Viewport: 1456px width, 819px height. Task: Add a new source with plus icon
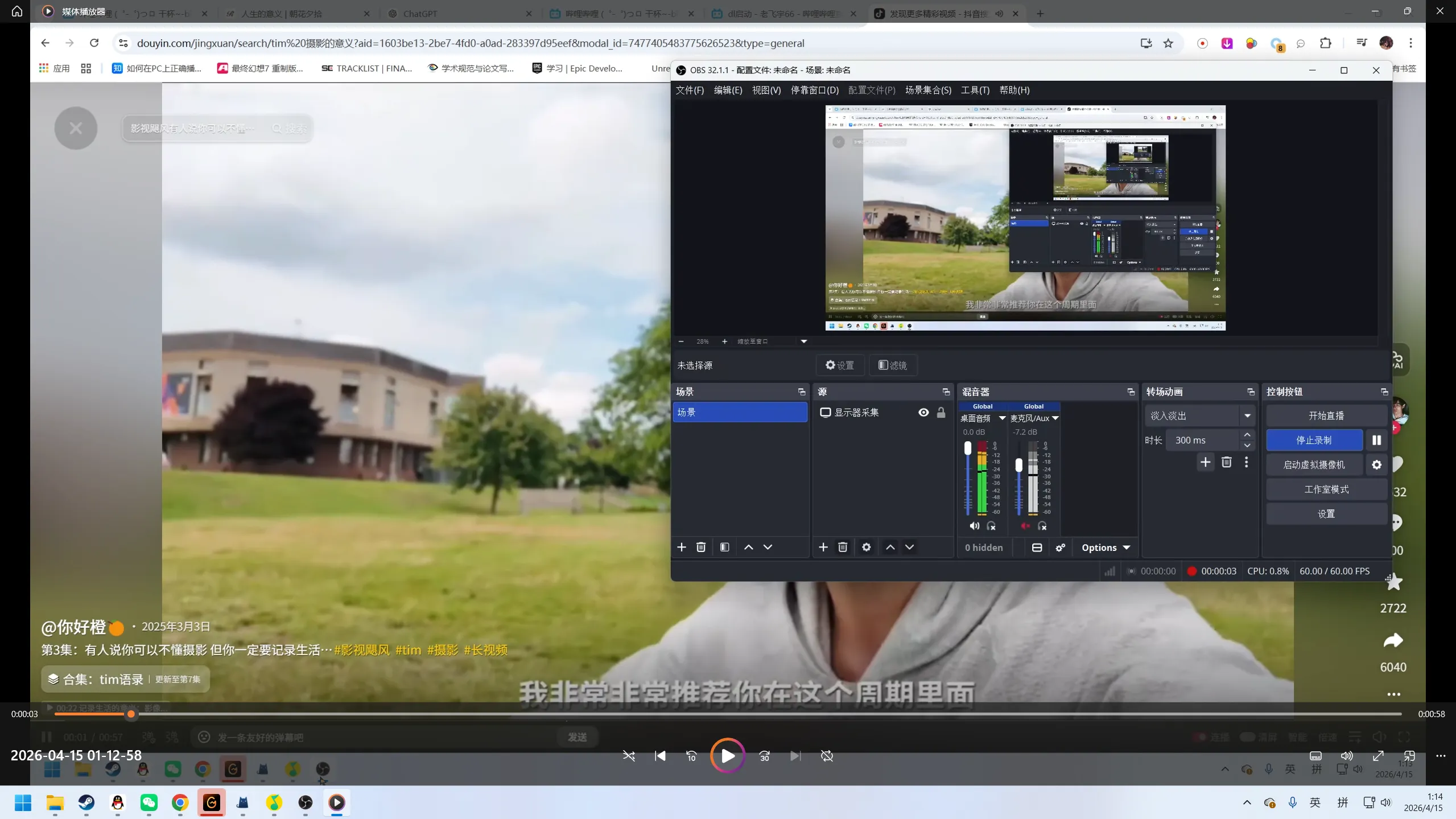(x=823, y=547)
